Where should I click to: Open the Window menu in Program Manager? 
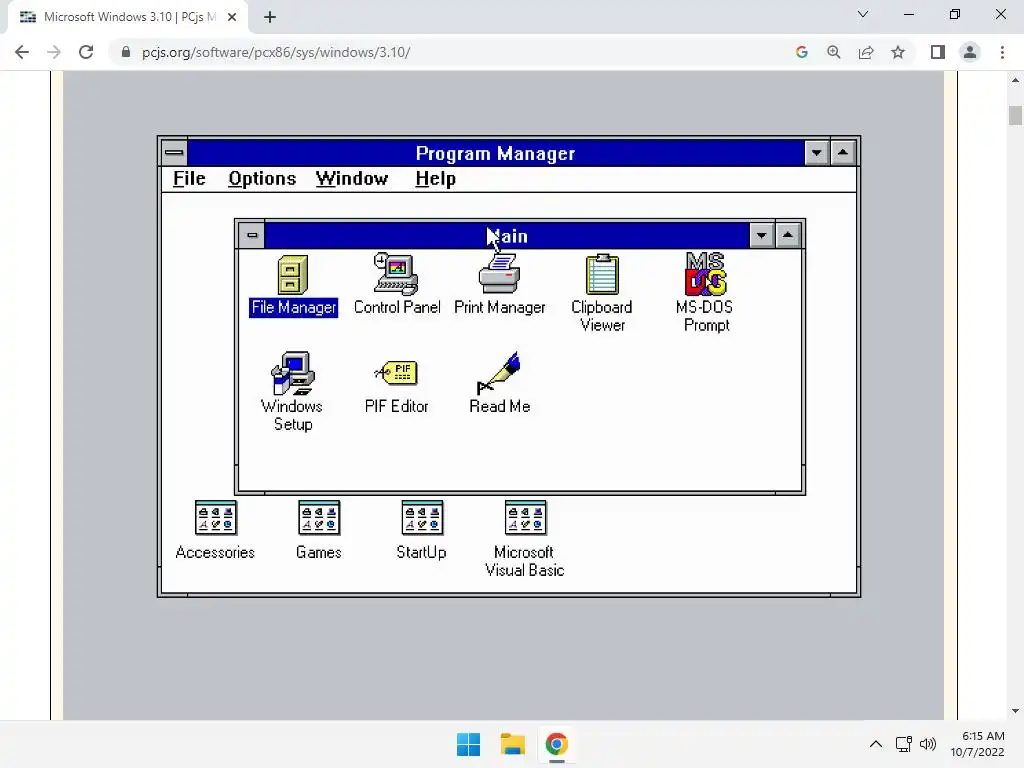click(352, 178)
